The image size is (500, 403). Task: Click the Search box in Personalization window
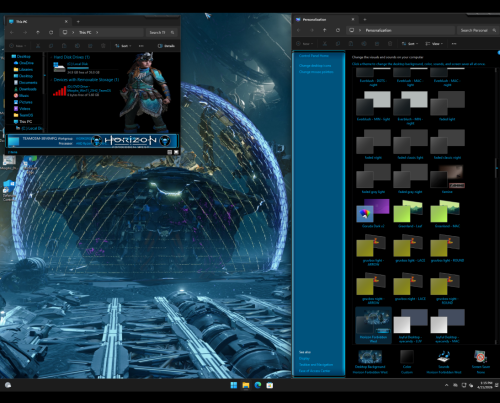coord(478,30)
